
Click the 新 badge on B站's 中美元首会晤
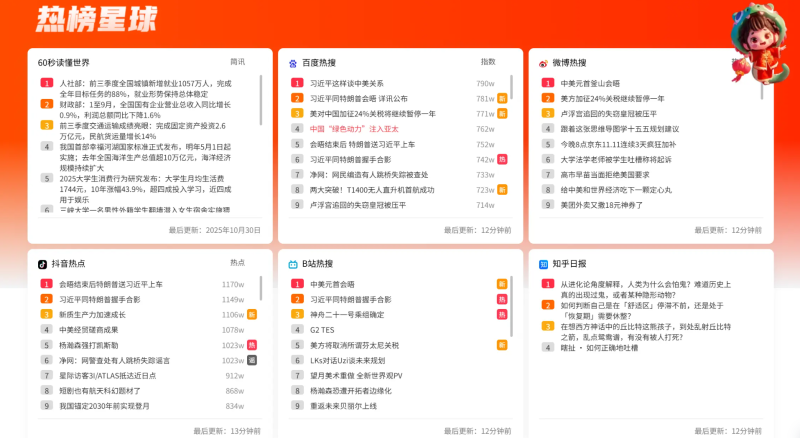click(502, 284)
